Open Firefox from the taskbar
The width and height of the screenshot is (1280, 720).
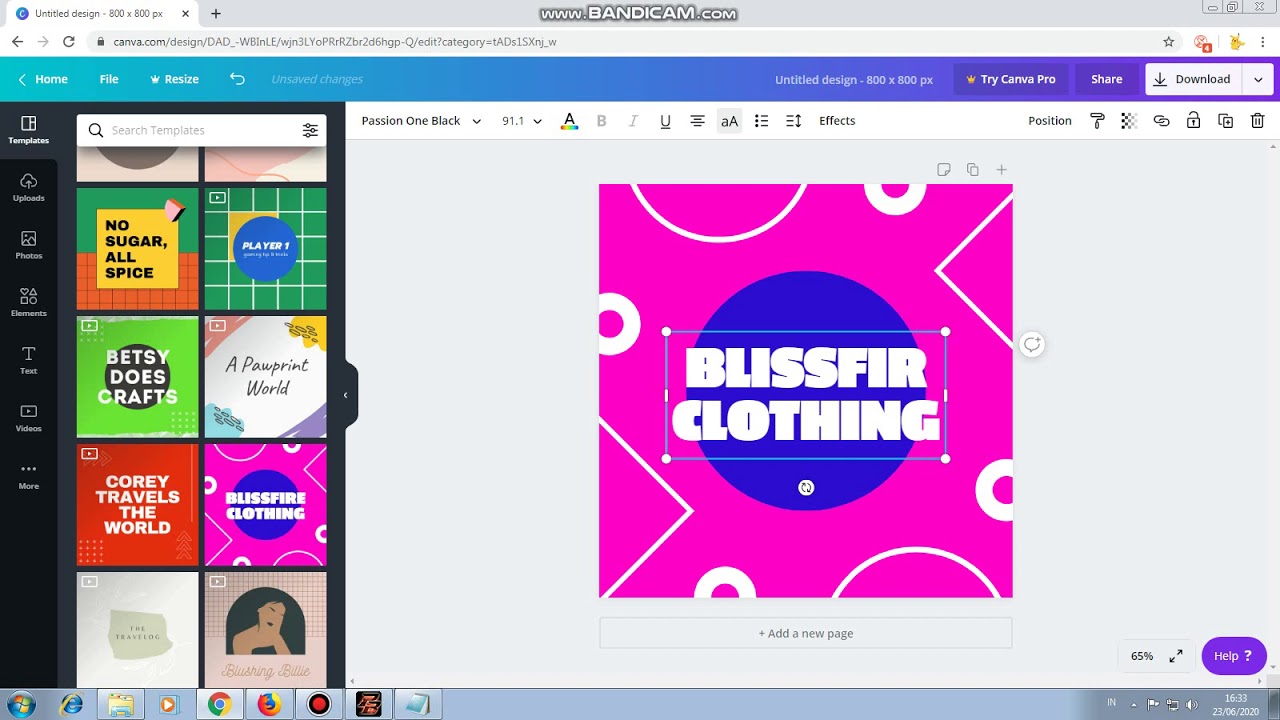(x=269, y=705)
